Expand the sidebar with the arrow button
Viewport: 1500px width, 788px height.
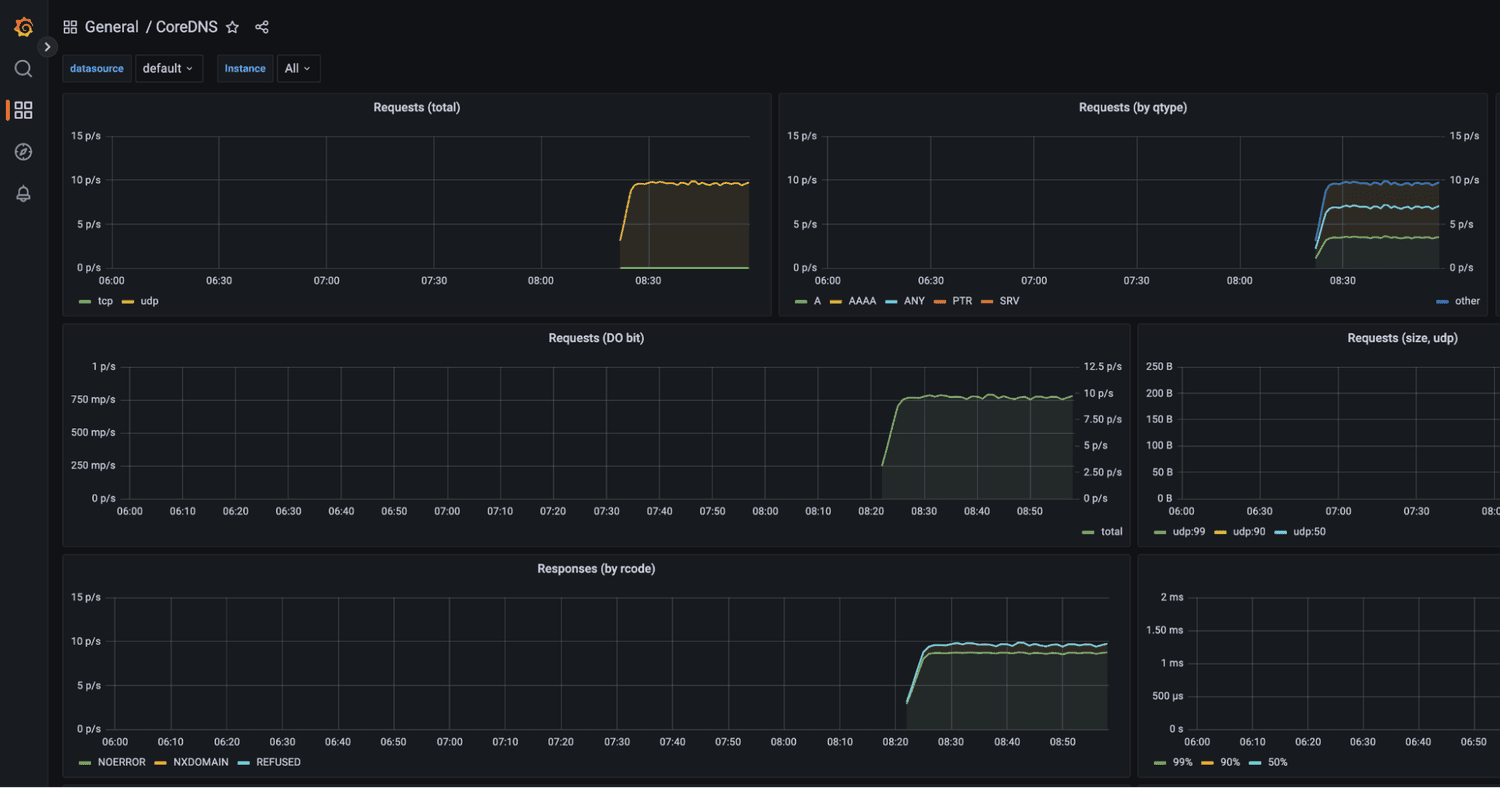pos(47,47)
